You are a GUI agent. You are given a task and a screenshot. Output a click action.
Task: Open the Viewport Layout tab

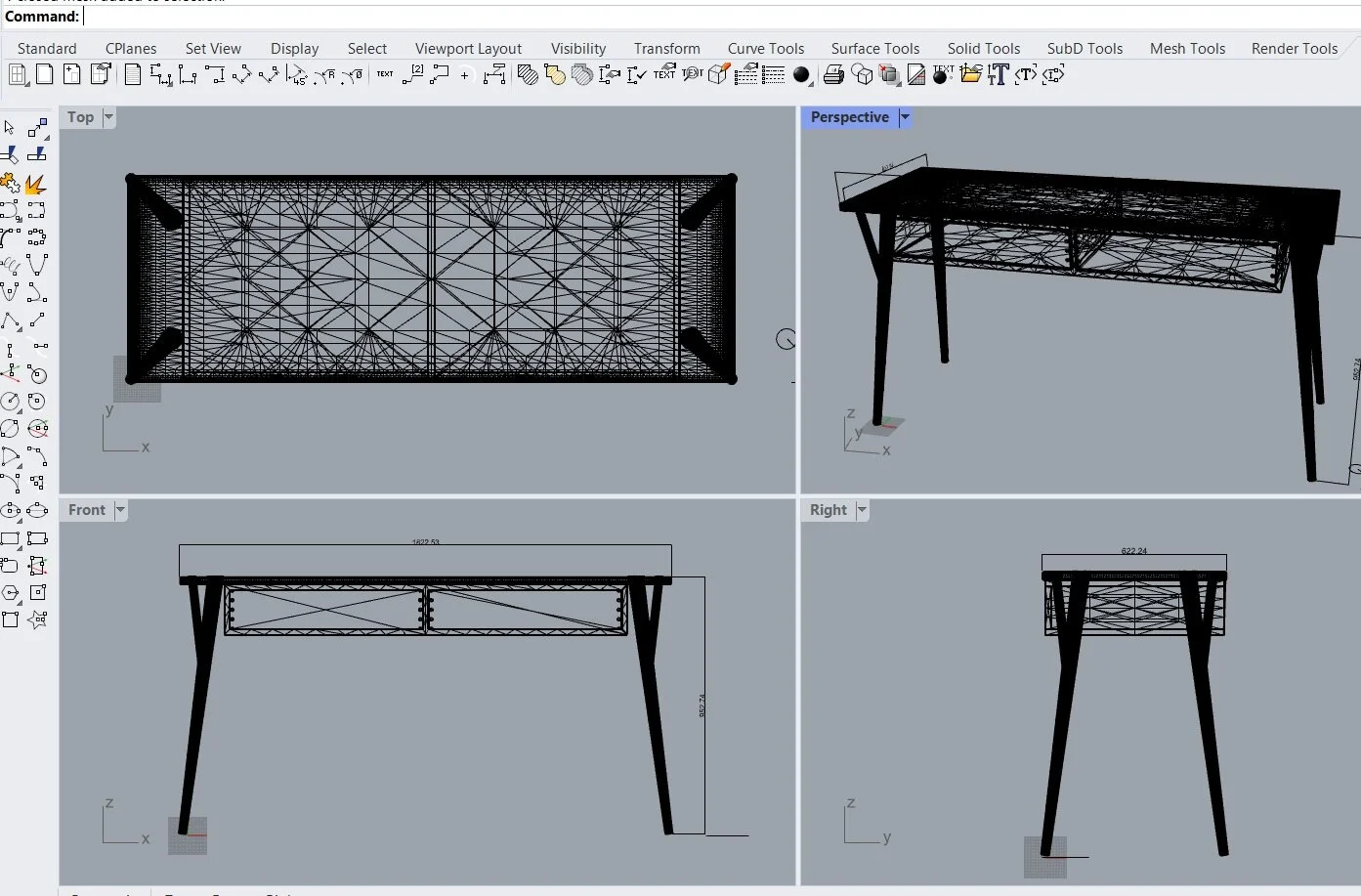469,48
